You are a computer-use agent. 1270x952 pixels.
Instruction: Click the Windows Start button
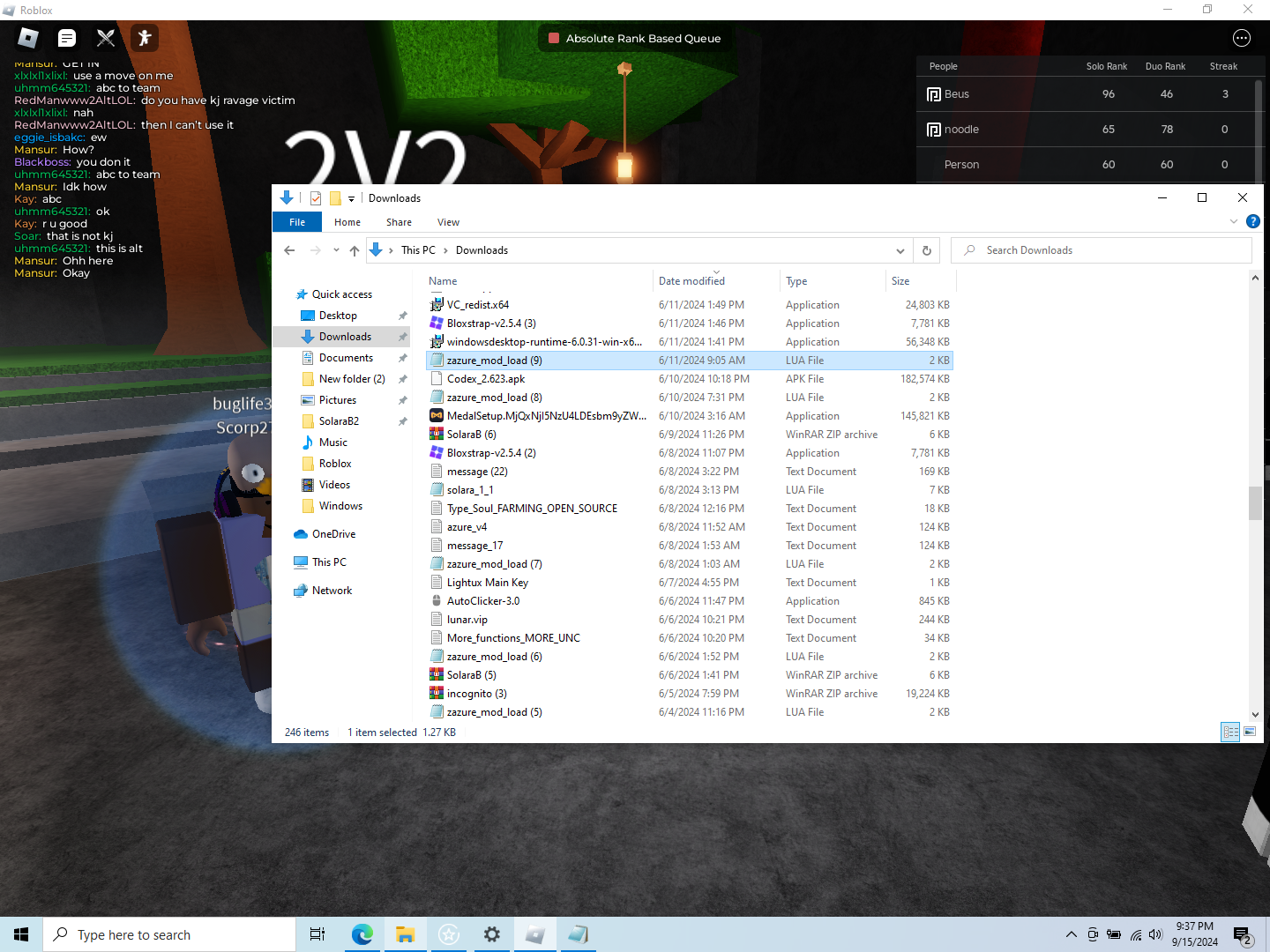(x=21, y=934)
